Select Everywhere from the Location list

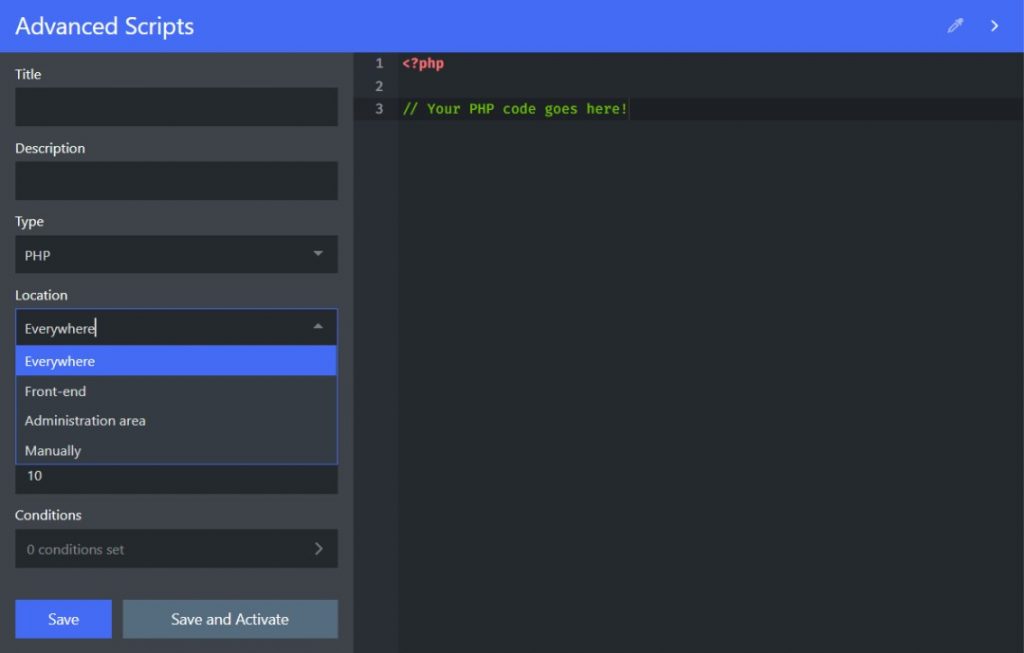(x=176, y=361)
